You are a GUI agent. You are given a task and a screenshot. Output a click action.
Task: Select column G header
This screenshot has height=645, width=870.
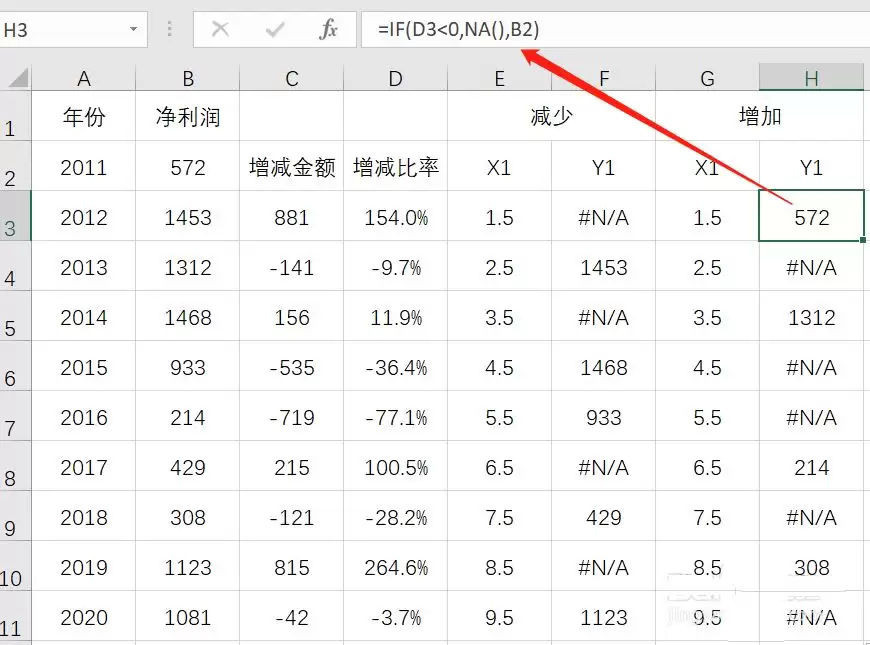pos(707,78)
